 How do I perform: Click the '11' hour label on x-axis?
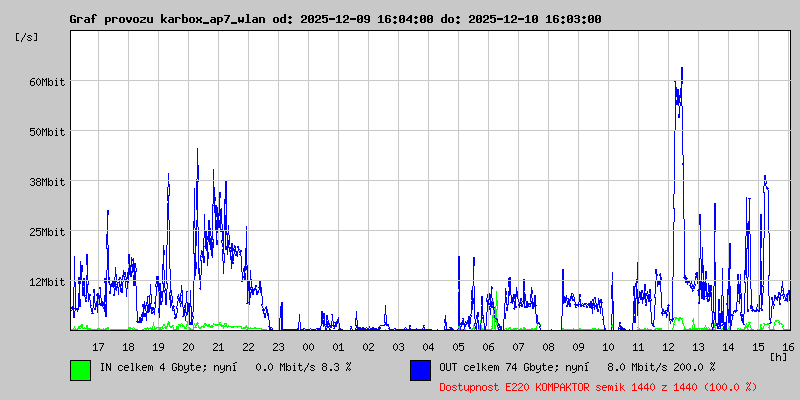click(x=638, y=347)
